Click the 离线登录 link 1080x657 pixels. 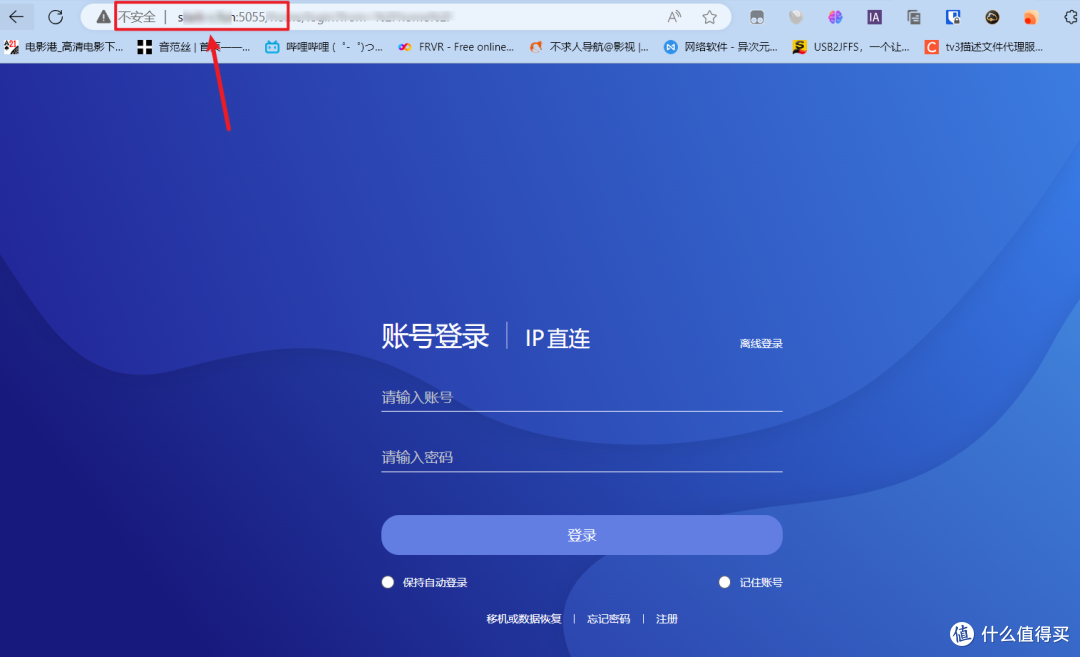760,344
